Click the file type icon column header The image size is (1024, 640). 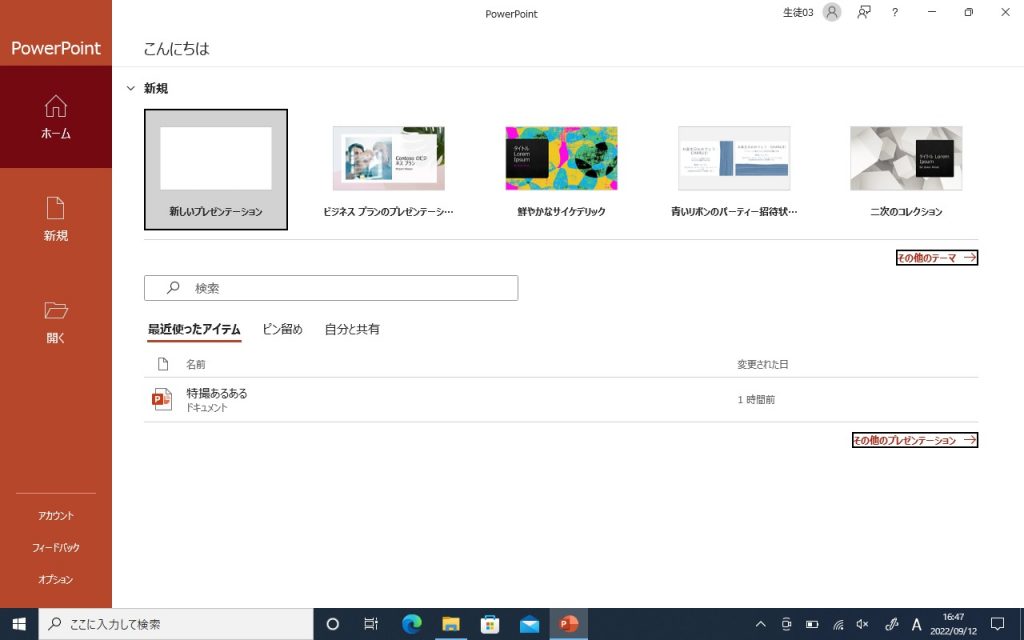coord(163,364)
